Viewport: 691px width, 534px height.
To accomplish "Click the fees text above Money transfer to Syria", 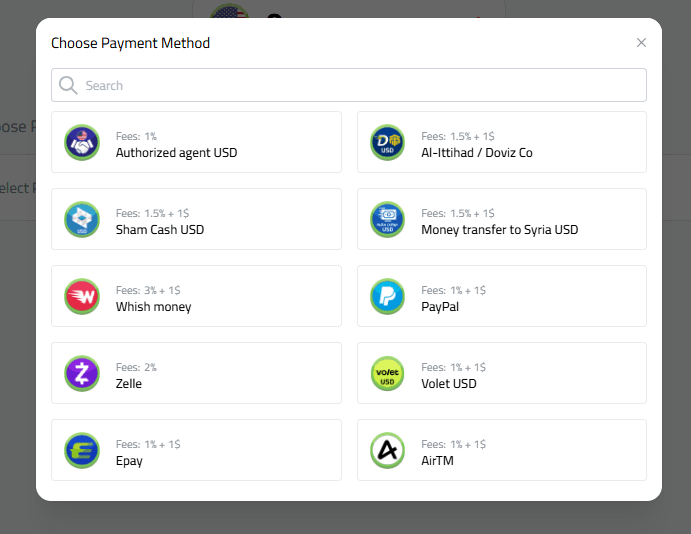I will coord(458,213).
